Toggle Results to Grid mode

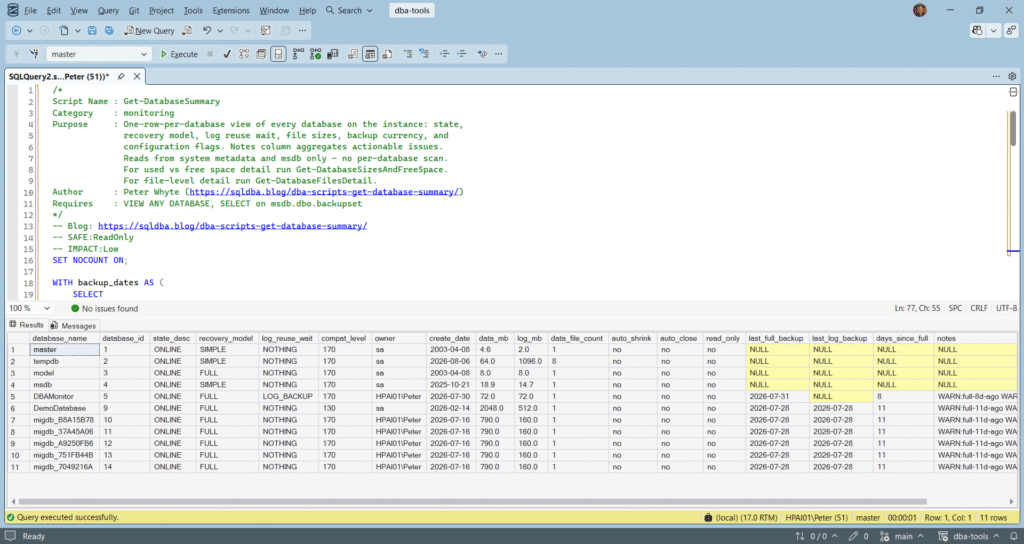(x=370, y=54)
